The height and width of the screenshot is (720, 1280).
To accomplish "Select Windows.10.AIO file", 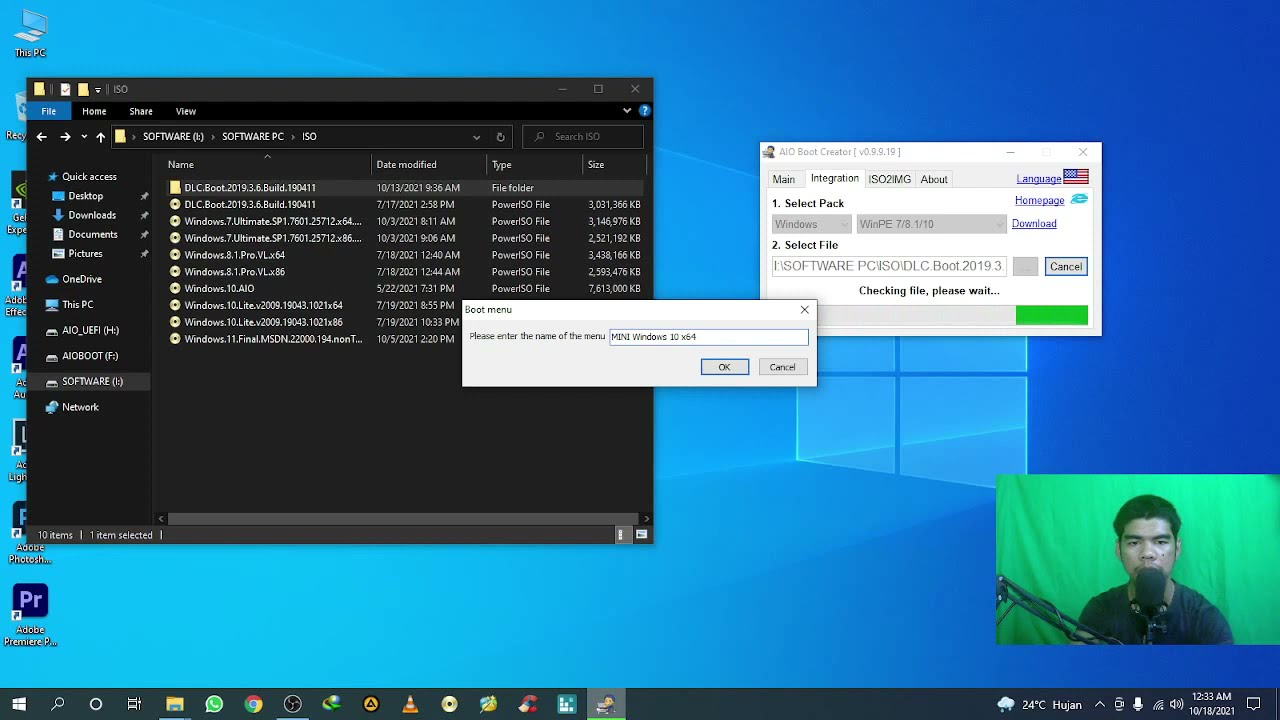I will (x=219, y=289).
